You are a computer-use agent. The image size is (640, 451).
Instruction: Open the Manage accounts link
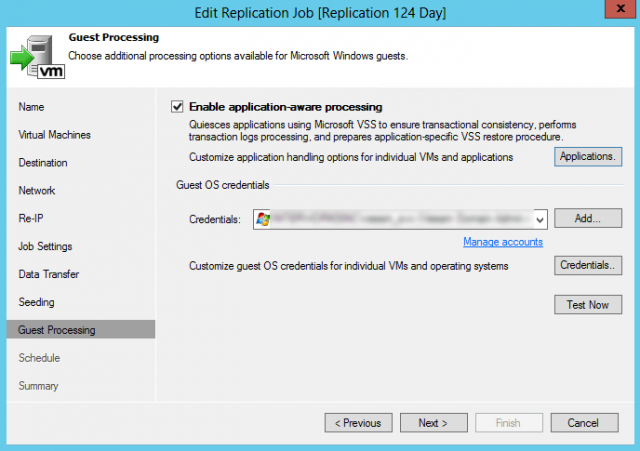pos(503,242)
